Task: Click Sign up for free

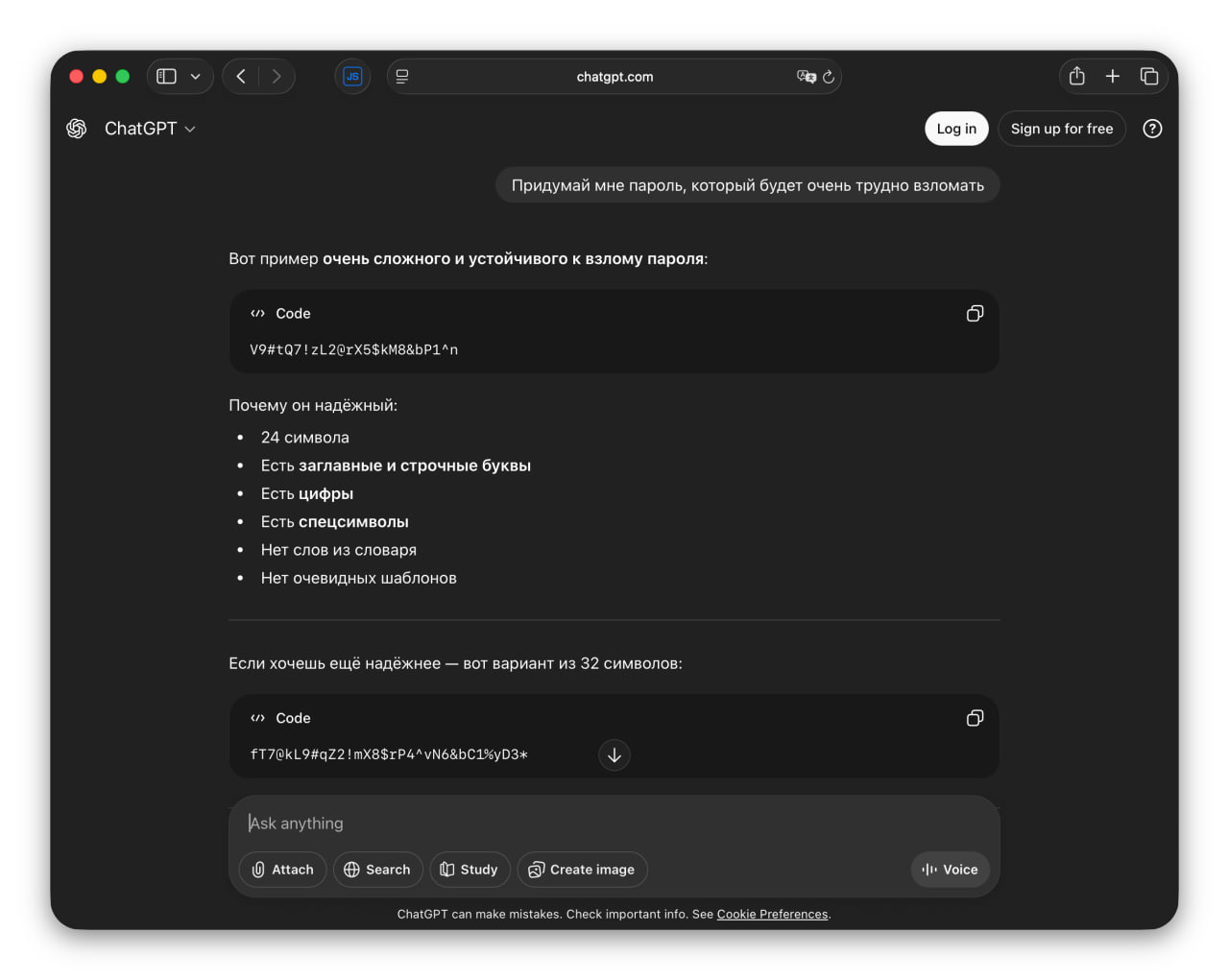Action: pos(1061,129)
